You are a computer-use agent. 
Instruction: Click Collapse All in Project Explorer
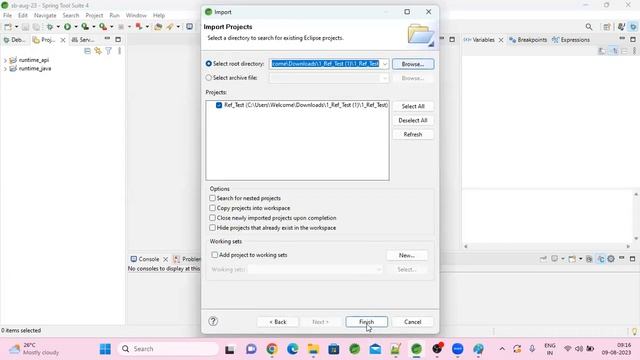pyautogui.click(x=87, y=51)
